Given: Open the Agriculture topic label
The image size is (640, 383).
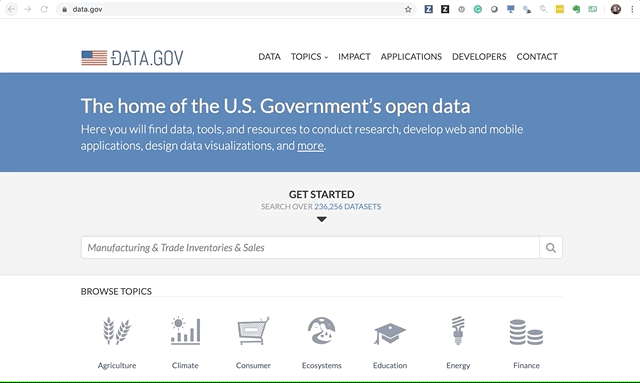Looking at the screenshot, I should coord(117,365).
